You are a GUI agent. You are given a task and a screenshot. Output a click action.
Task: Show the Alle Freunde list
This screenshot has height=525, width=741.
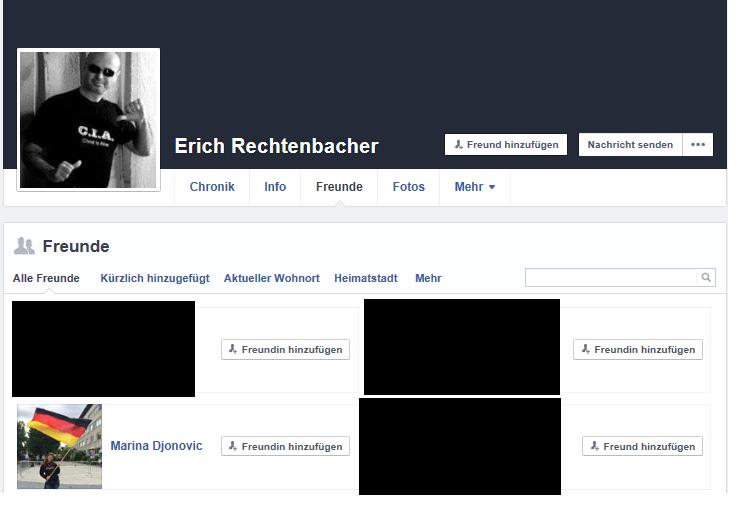pyautogui.click(x=46, y=279)
